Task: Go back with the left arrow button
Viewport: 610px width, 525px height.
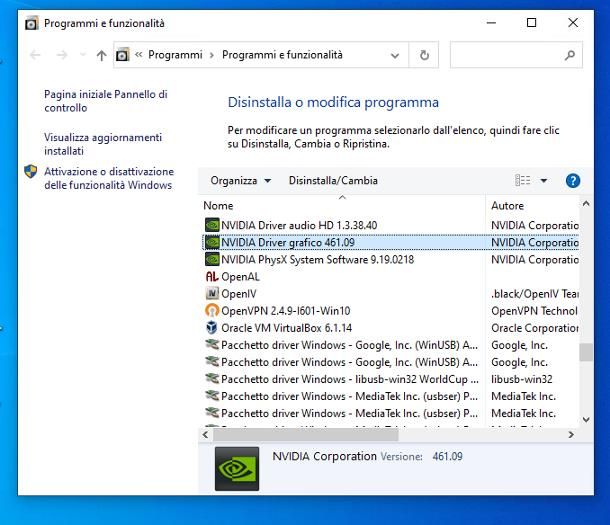Action: coord(35,55)
